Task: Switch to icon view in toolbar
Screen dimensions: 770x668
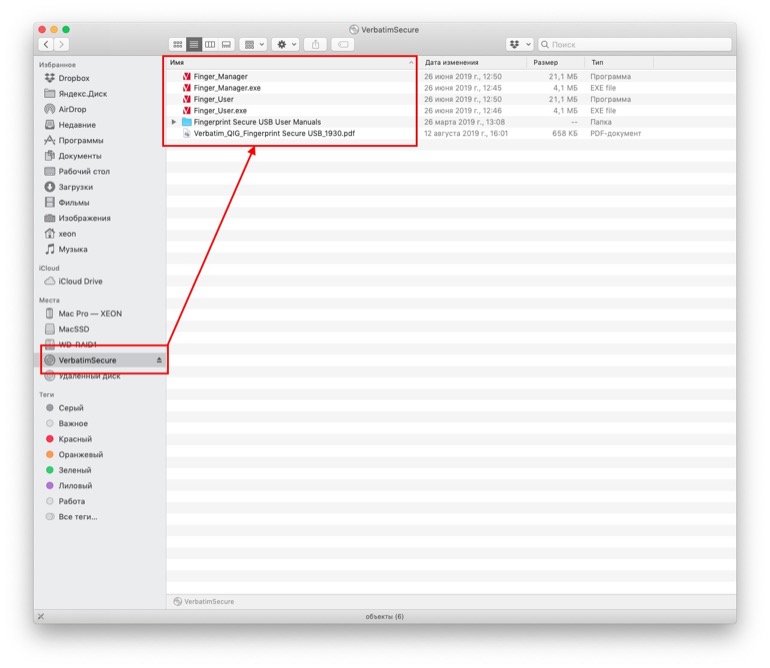Action: pyautogui.click(x=177, y=45)
